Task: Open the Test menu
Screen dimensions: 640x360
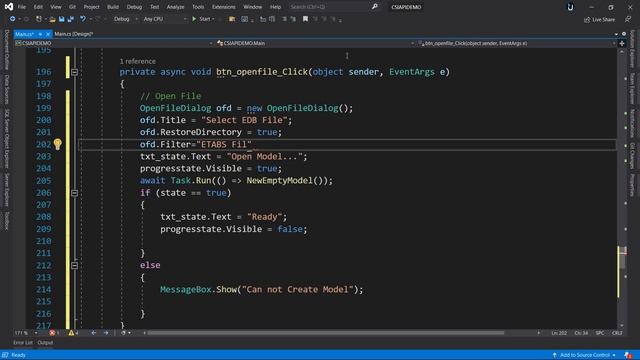Action: (154, 7)
